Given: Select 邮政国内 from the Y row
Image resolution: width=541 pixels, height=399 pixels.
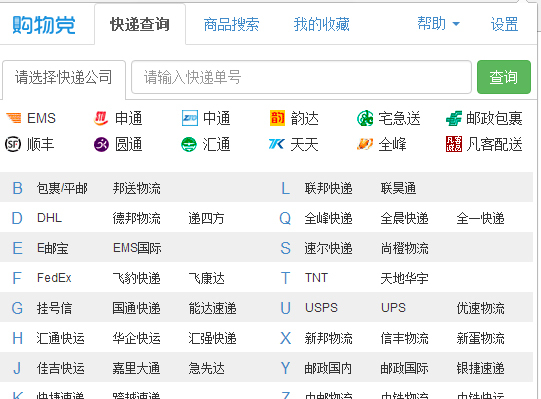Looking at the screenshot, I should coord(328,368).
